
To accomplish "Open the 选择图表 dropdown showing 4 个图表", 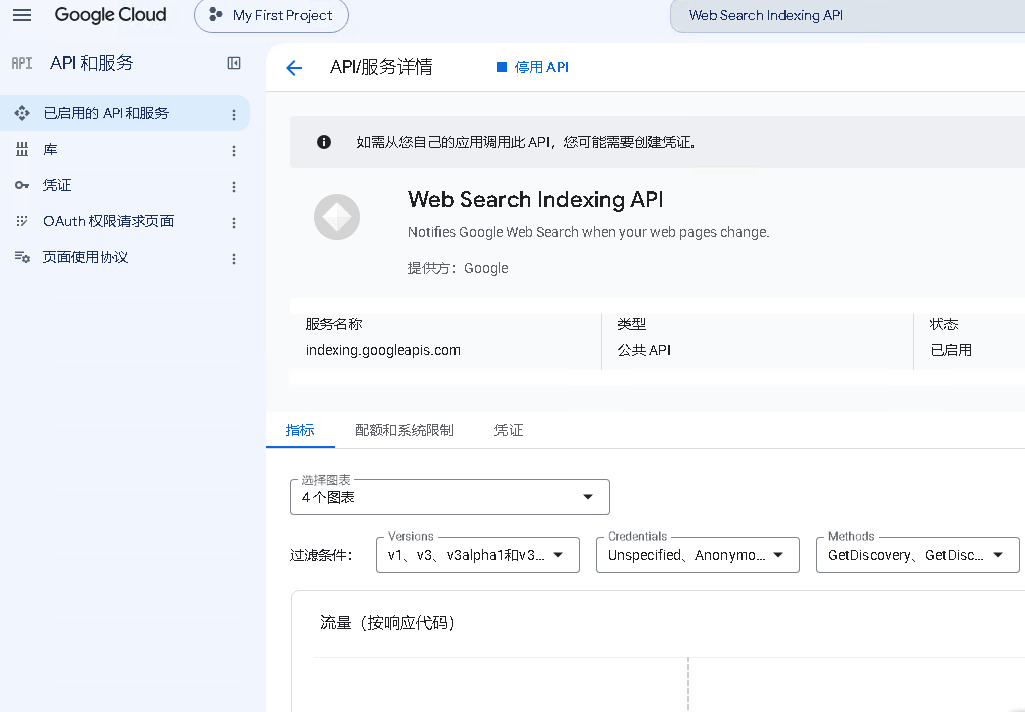I will pyautogui.click(x=450, y=497).
